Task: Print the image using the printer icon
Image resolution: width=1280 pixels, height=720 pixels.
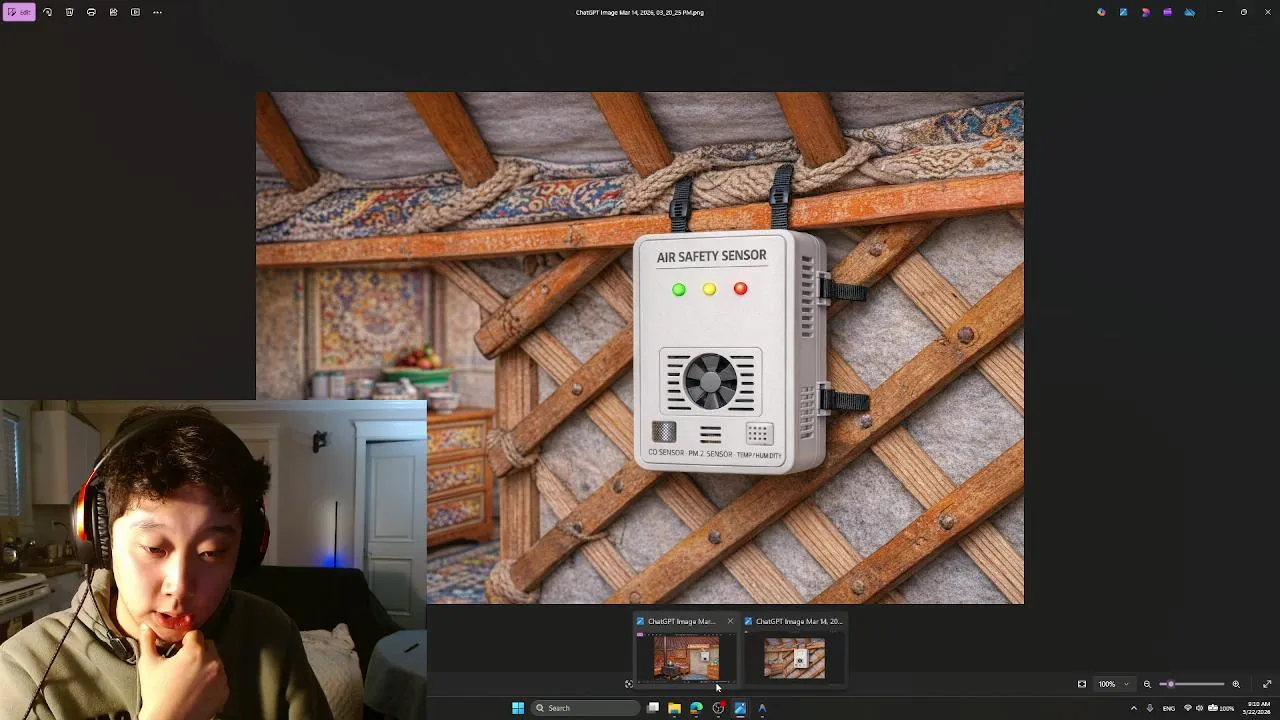Action: pyautogui.click(x=91, y=12)
